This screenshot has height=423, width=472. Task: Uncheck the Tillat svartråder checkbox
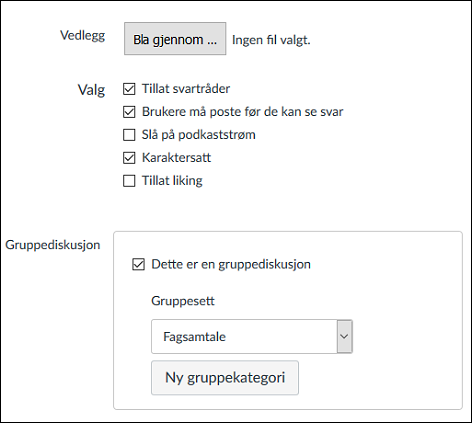(129, 89)
